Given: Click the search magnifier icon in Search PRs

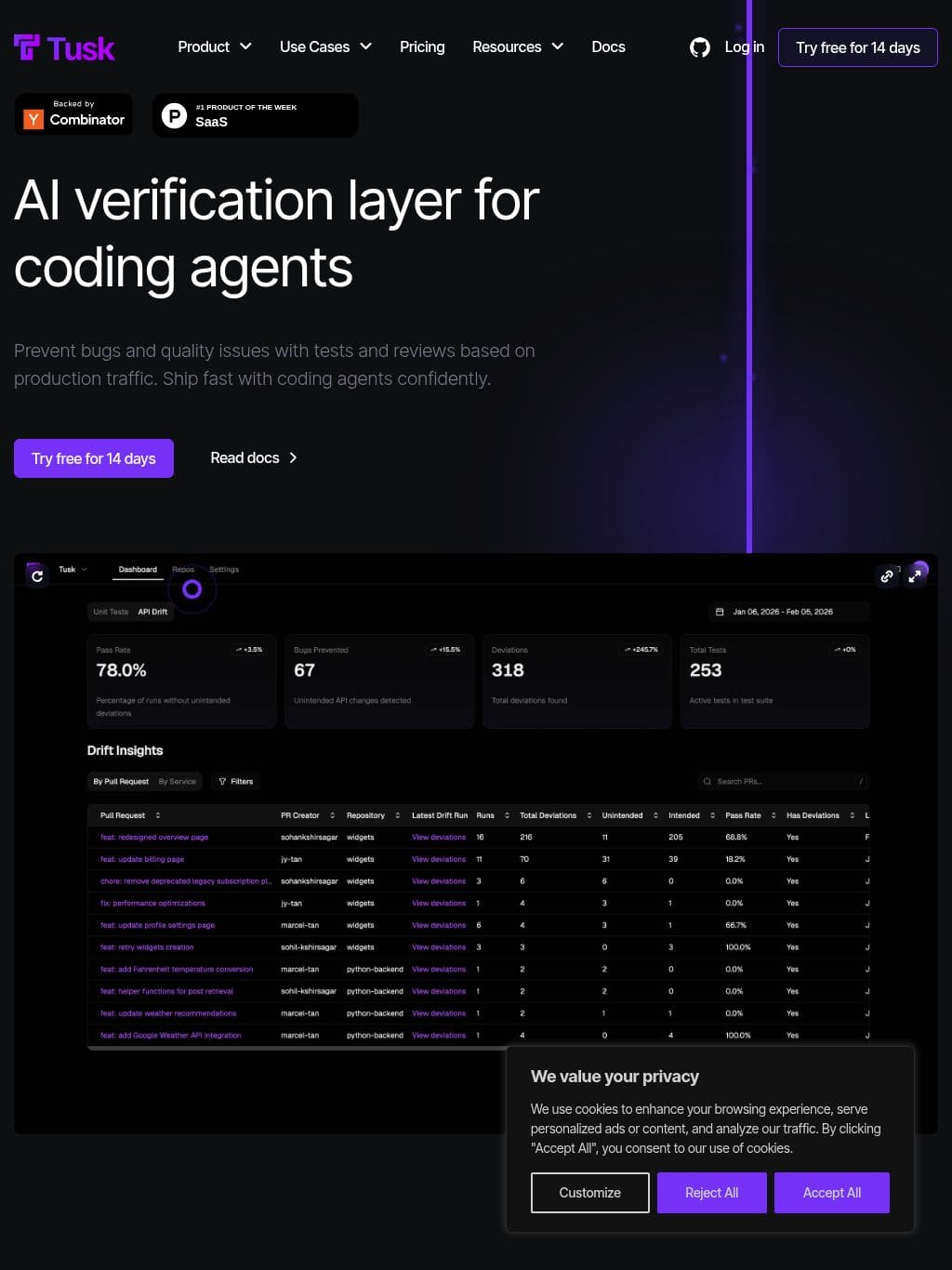Looking at the screenshot, I should coord(707,782).
